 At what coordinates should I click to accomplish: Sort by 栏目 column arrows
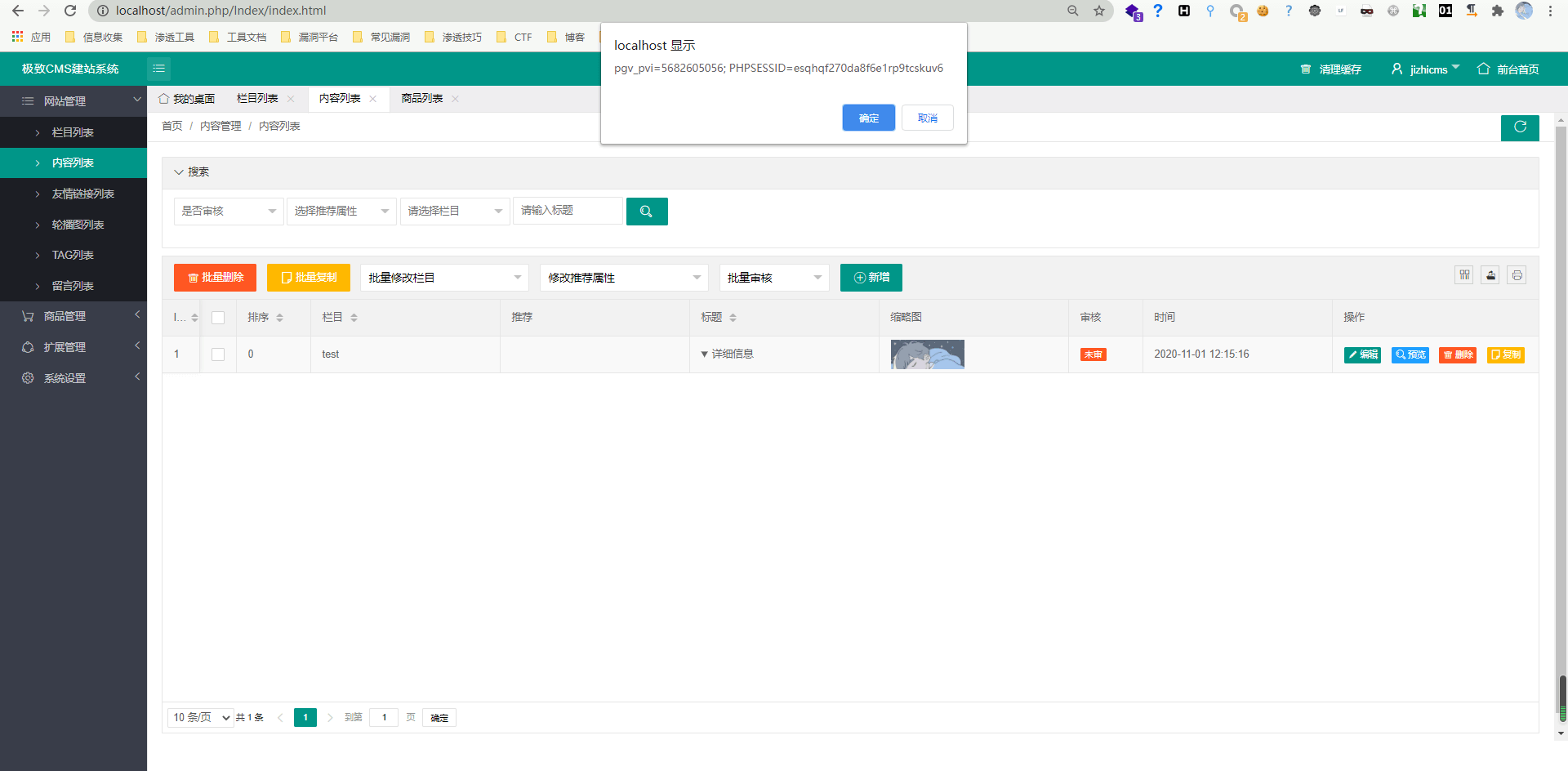354,318
